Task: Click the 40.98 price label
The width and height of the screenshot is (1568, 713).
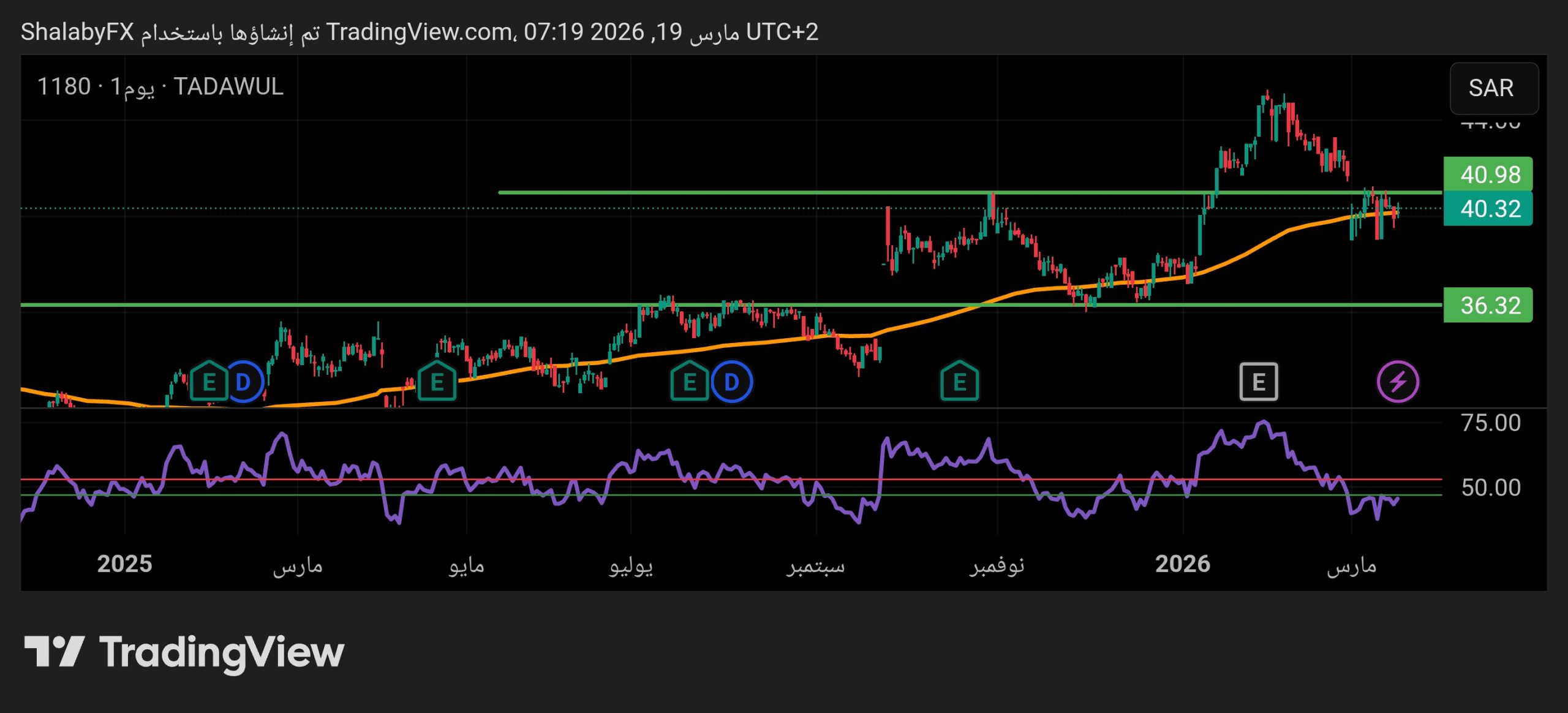Action: click(1488, 175)
